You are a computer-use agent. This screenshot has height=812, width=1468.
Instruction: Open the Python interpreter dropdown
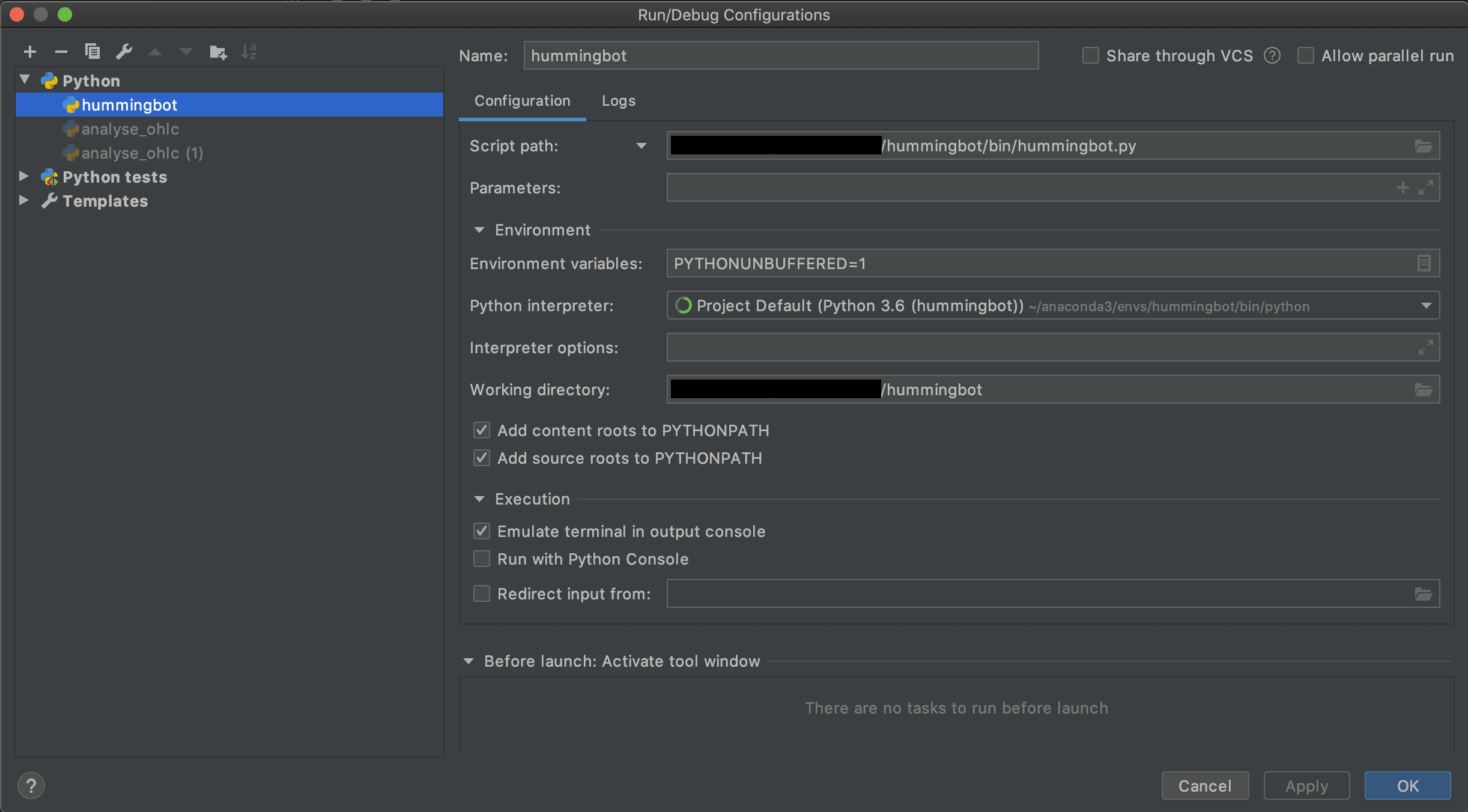click(1426, 306)
